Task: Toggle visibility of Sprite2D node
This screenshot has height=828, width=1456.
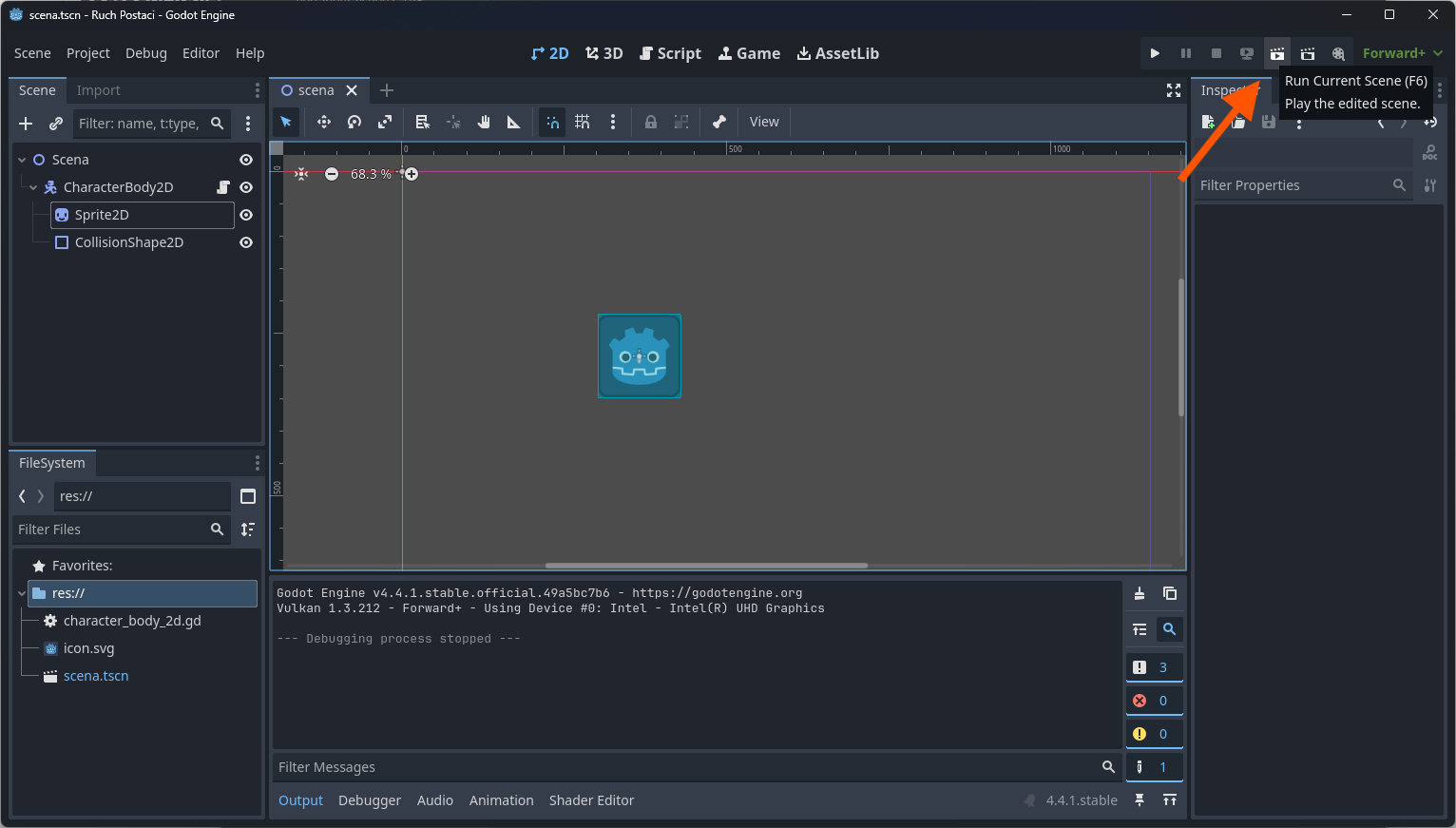Action: 246,215
